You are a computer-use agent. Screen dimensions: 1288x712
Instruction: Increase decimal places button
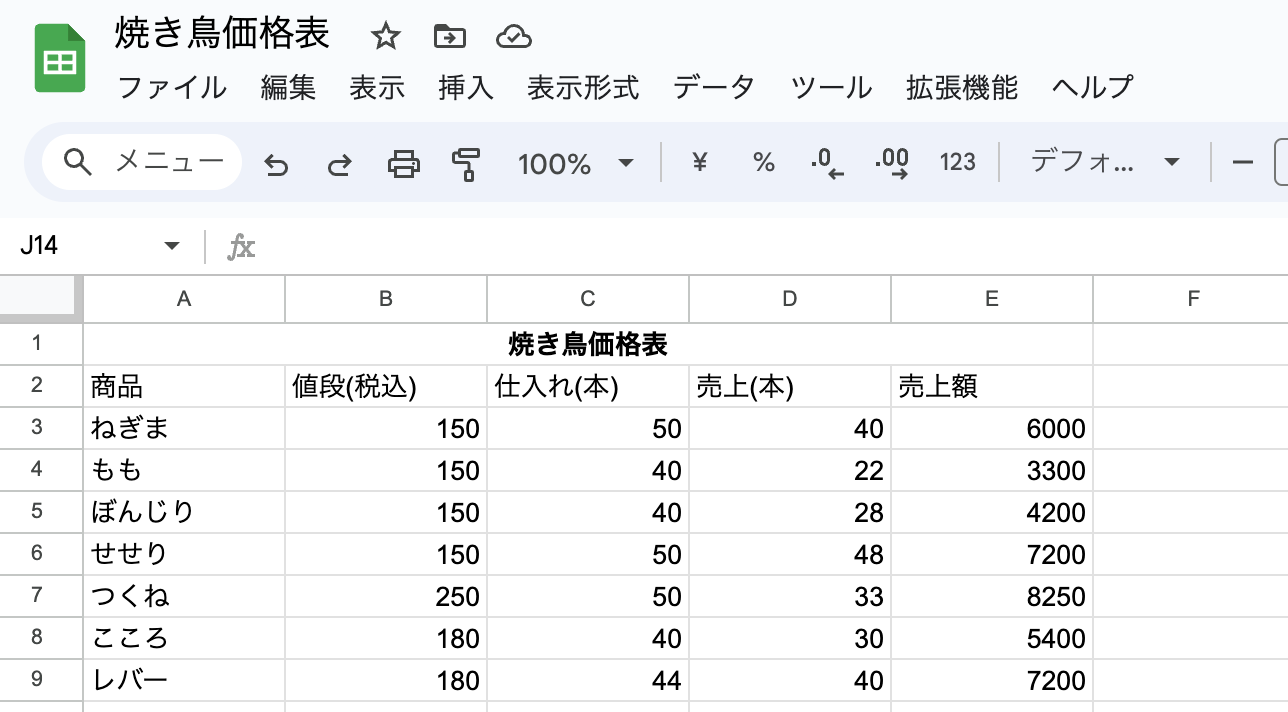[x=891, y=163]
